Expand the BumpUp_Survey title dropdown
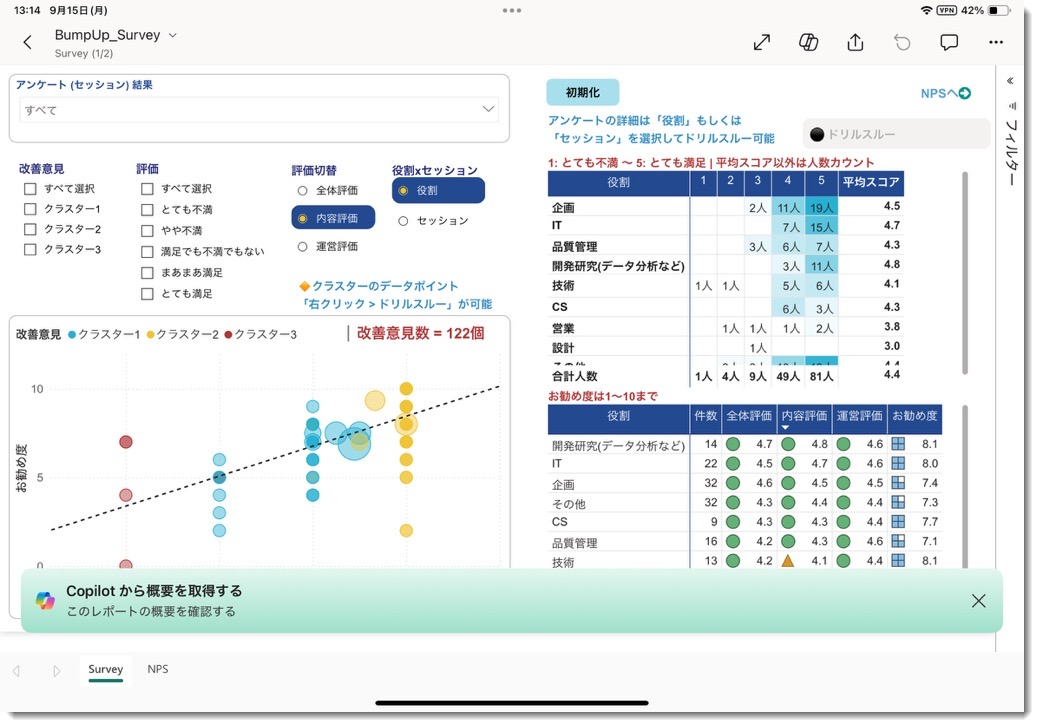1039x727 pixels. [172, 33]
